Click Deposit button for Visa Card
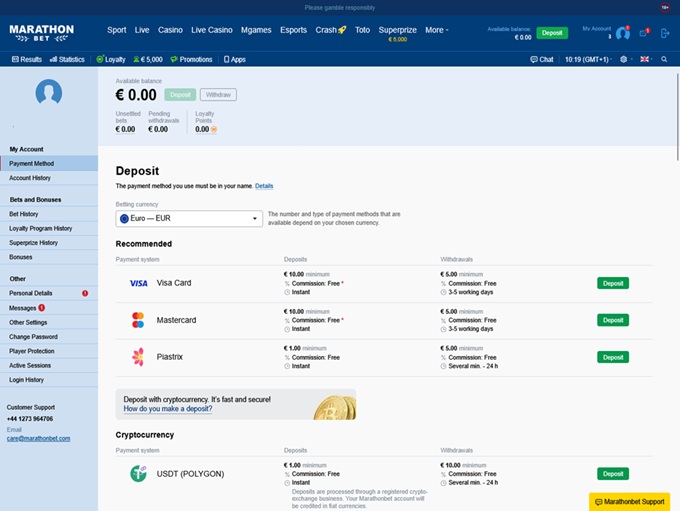This screenshot has width=680, height=511. tap(612, 283)
